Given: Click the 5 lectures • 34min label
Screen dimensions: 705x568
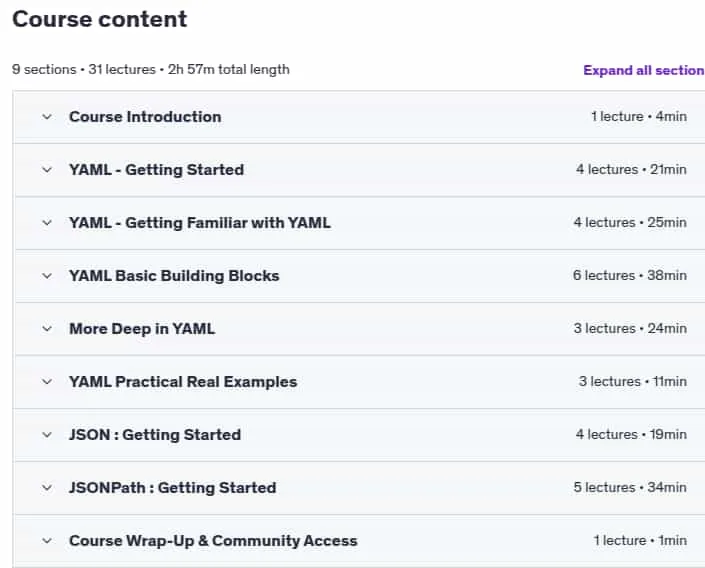Looking at the screenshot, I should click(630, 487).
